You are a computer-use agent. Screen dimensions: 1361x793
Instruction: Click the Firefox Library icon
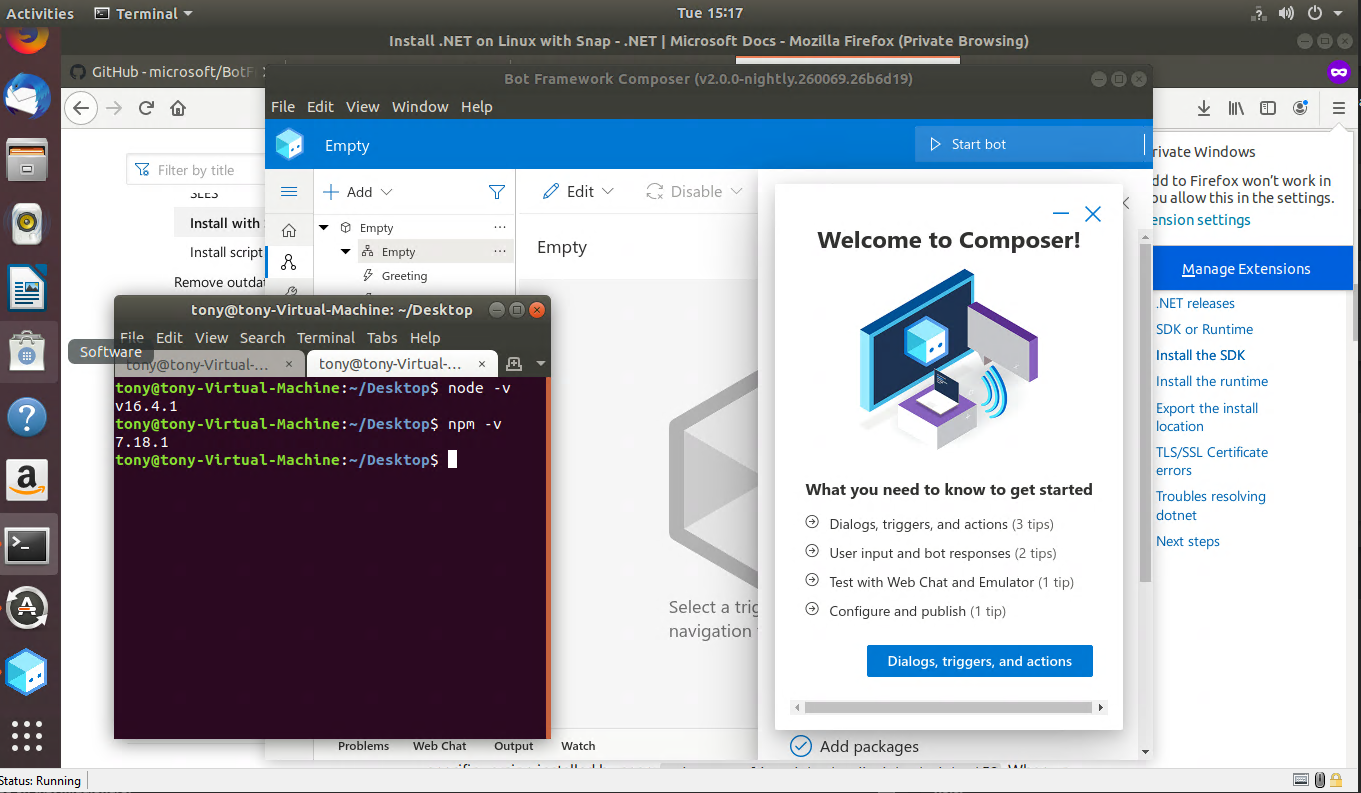1235,107
